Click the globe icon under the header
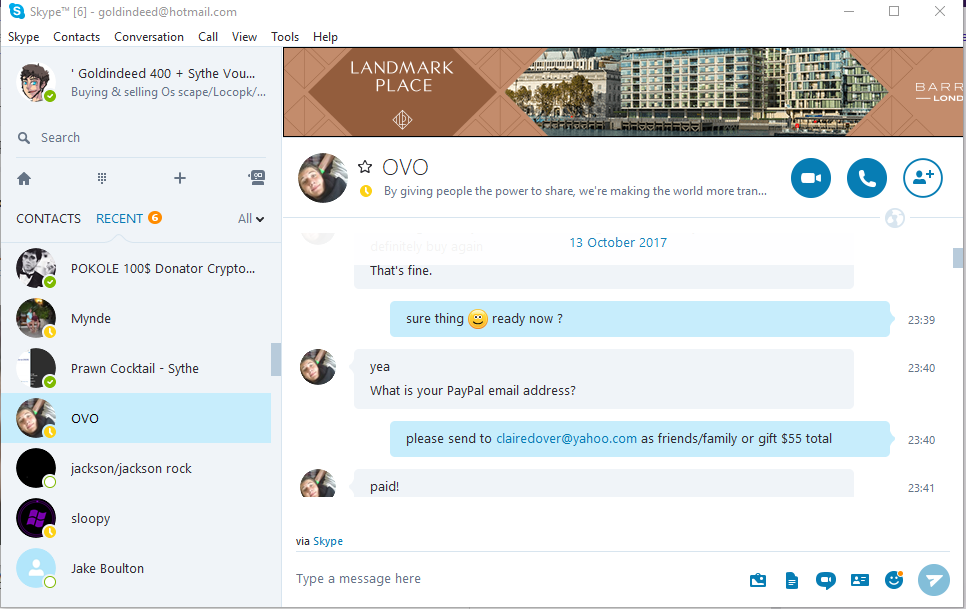This screenshot has width=966, height=609. (x=895, y=218)
